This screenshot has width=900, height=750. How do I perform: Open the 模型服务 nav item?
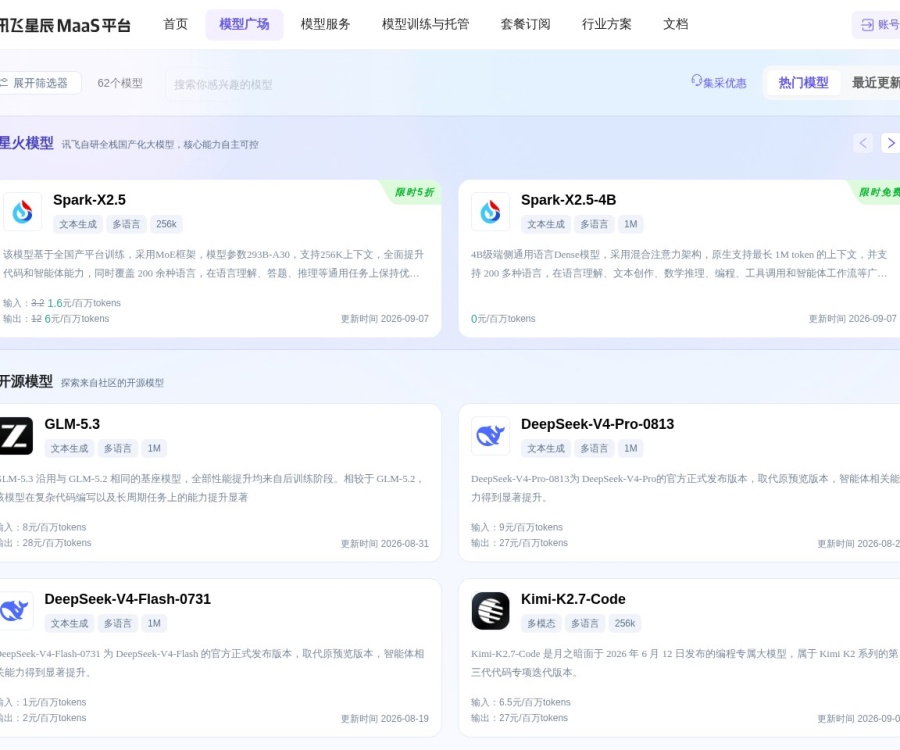pos(325,24)
